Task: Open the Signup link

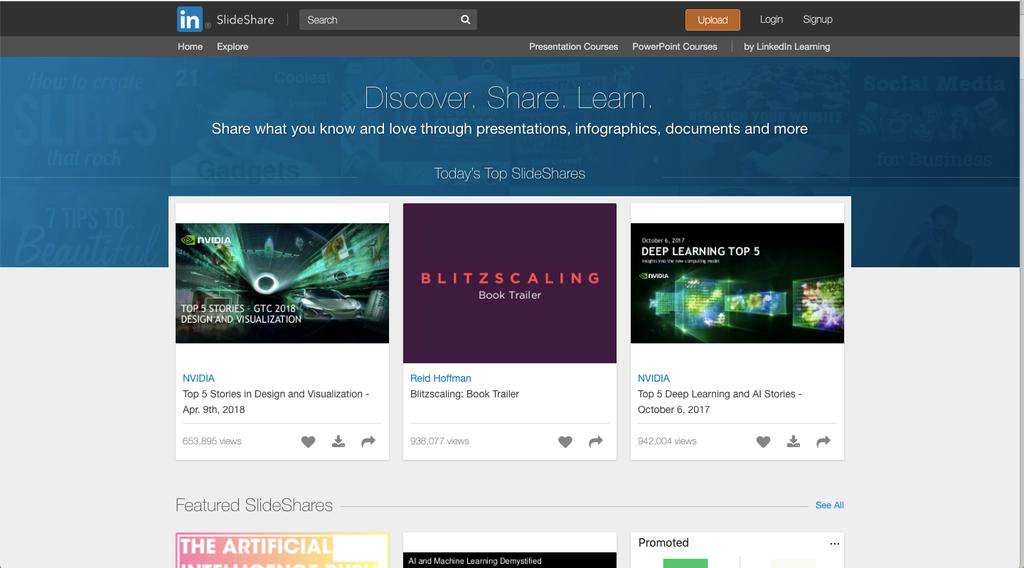Action: (x=818, y=20)
